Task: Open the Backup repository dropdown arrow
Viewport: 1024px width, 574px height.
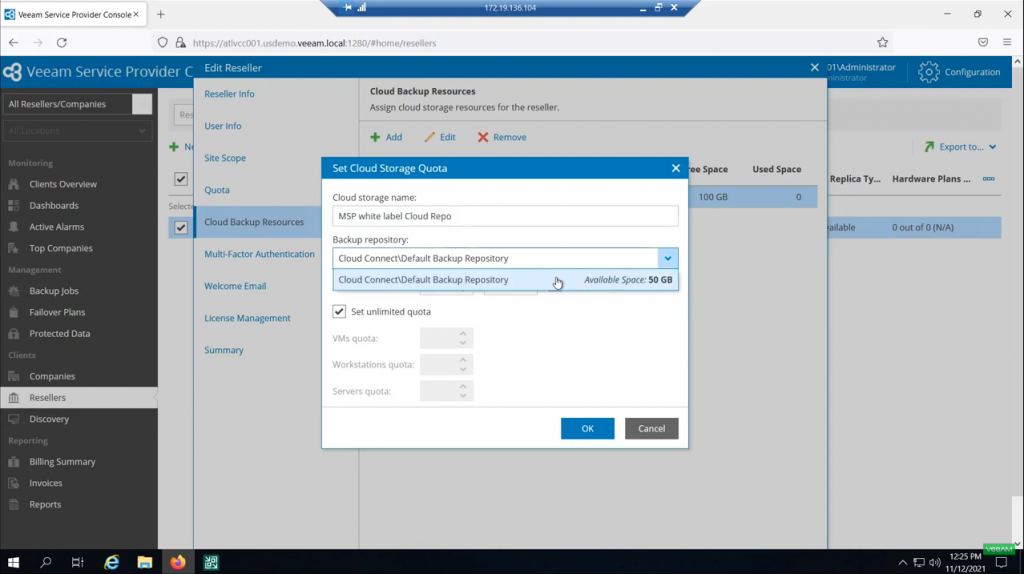Action: click(667, 258)
